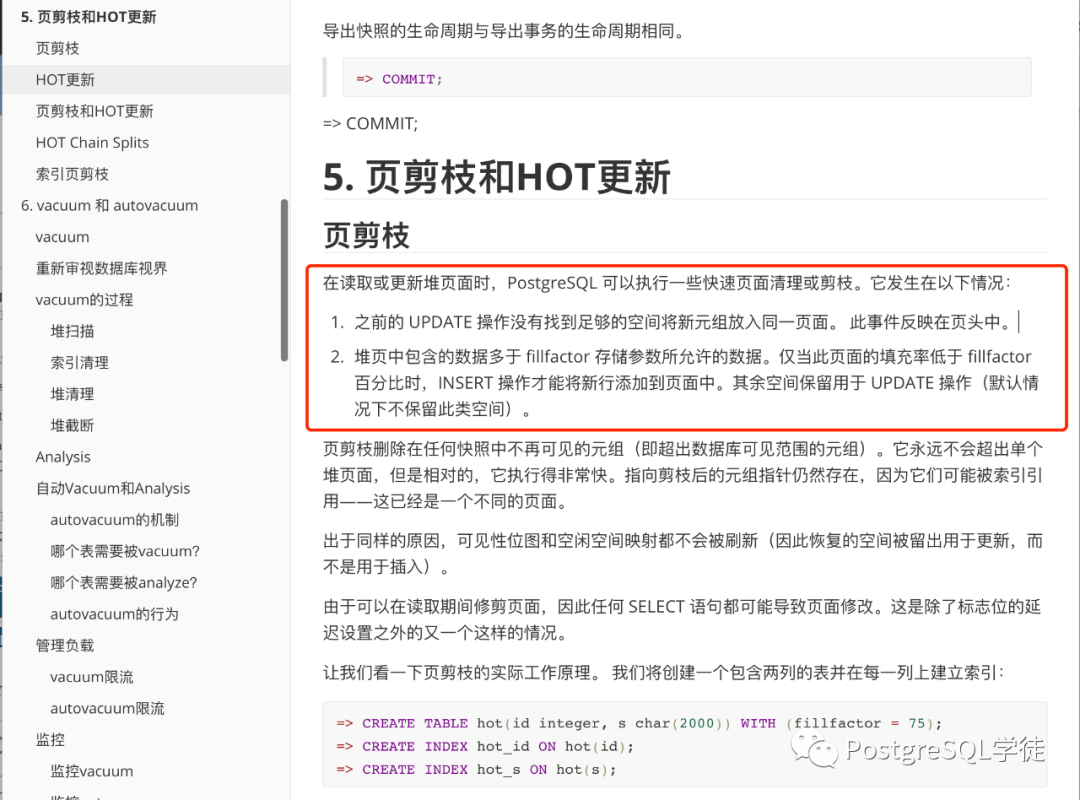Click the "5. 页剪枝和HOT更新" main heading
1080x800 pixels.
pyautogui.click(x=497, y=178)
